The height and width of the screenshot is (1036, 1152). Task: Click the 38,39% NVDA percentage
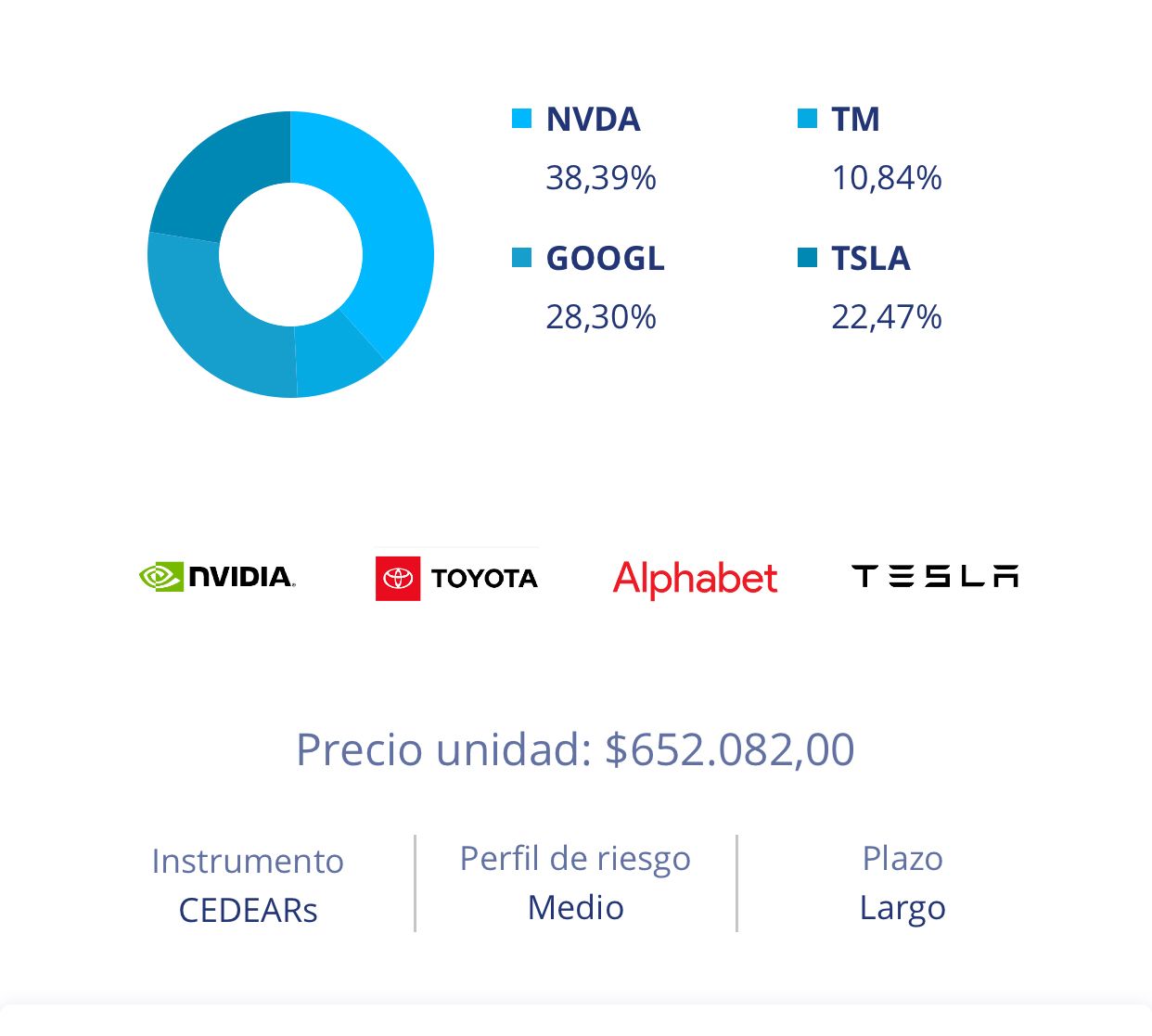click(x=601, y=177)
